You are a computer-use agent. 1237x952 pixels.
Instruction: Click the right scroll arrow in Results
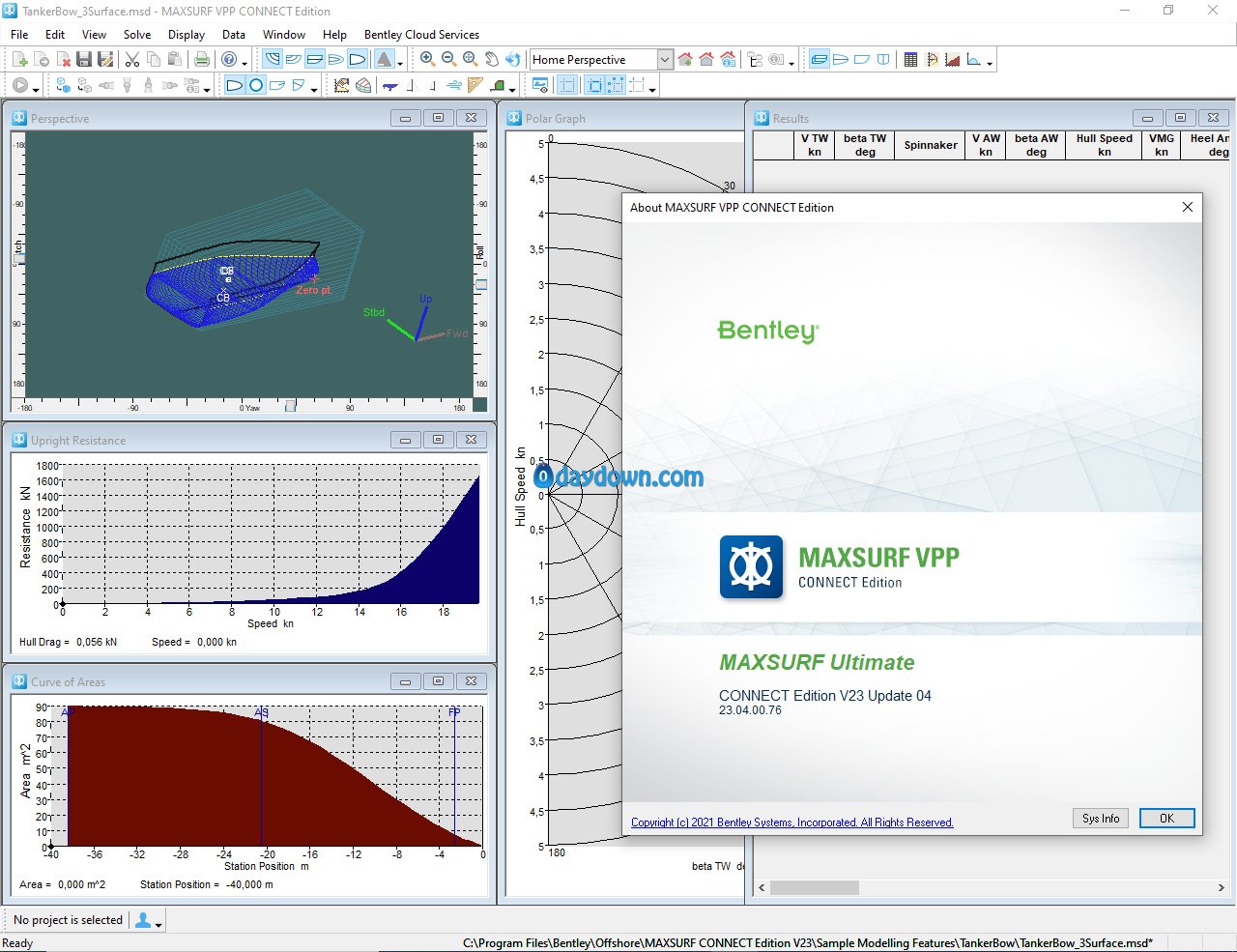click(1222, 887)
